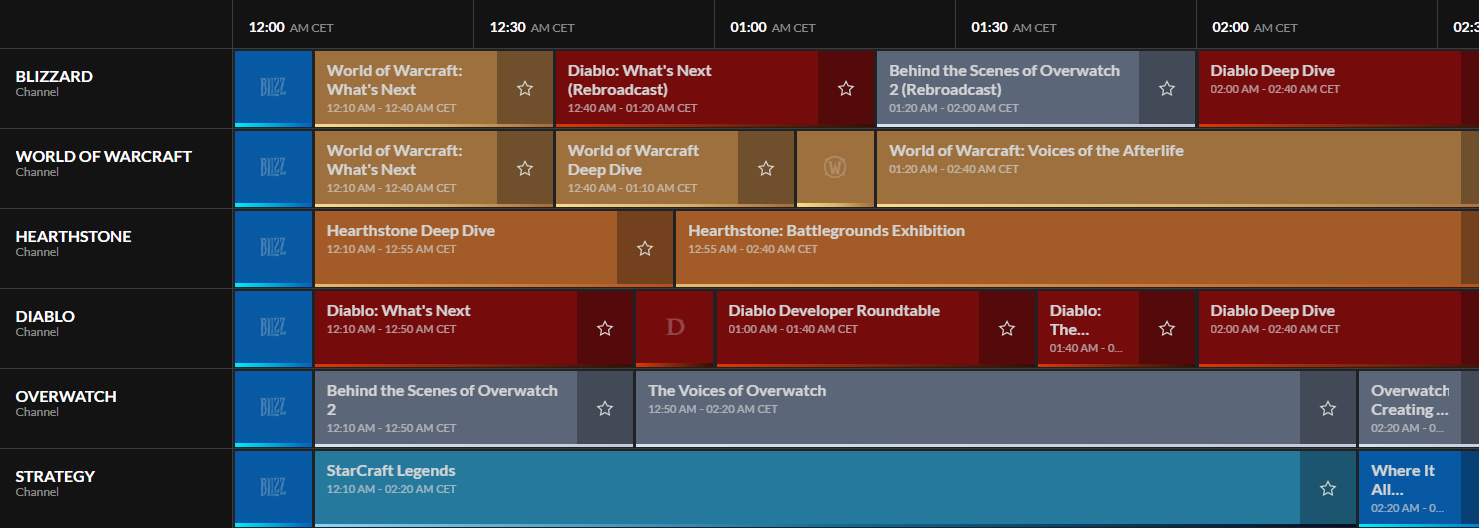Screen dimensions: 1479x528
Task: Favorite the Blizzard channel's World of Warcraft: What's Next
Action: 525,88
